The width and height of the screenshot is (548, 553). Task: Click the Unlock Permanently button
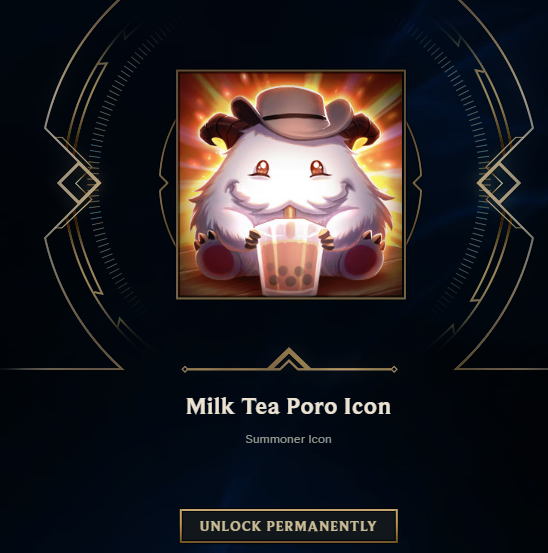click(x=288, y=526)
